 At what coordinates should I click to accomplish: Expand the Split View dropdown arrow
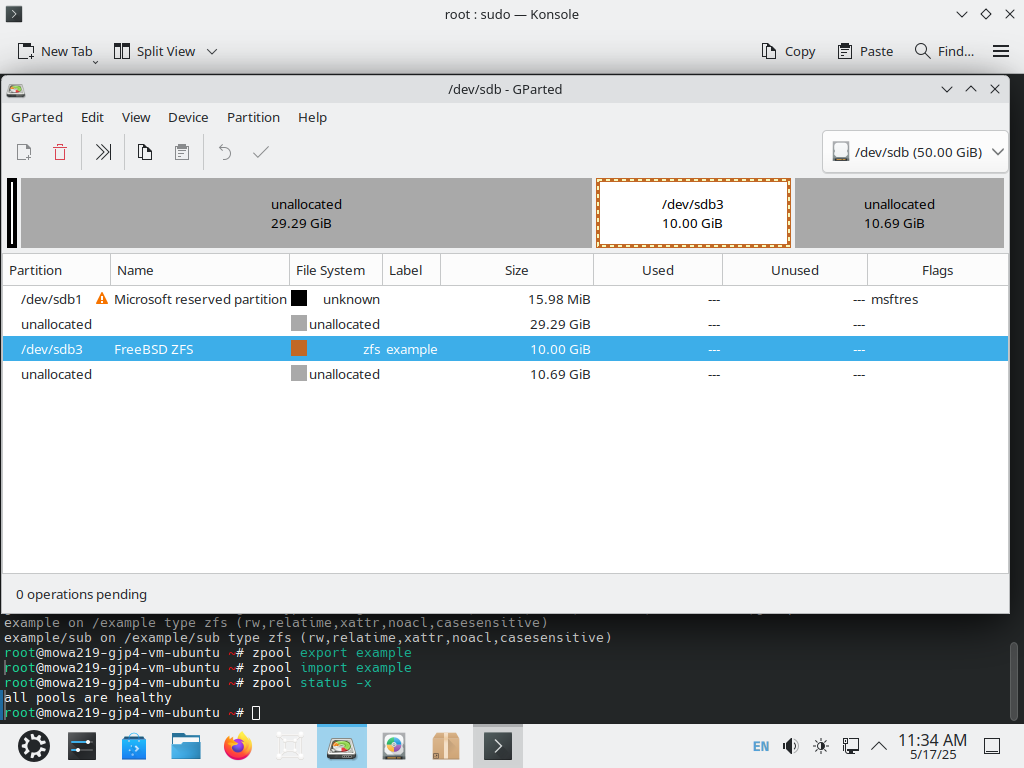(x=212, y=52)
